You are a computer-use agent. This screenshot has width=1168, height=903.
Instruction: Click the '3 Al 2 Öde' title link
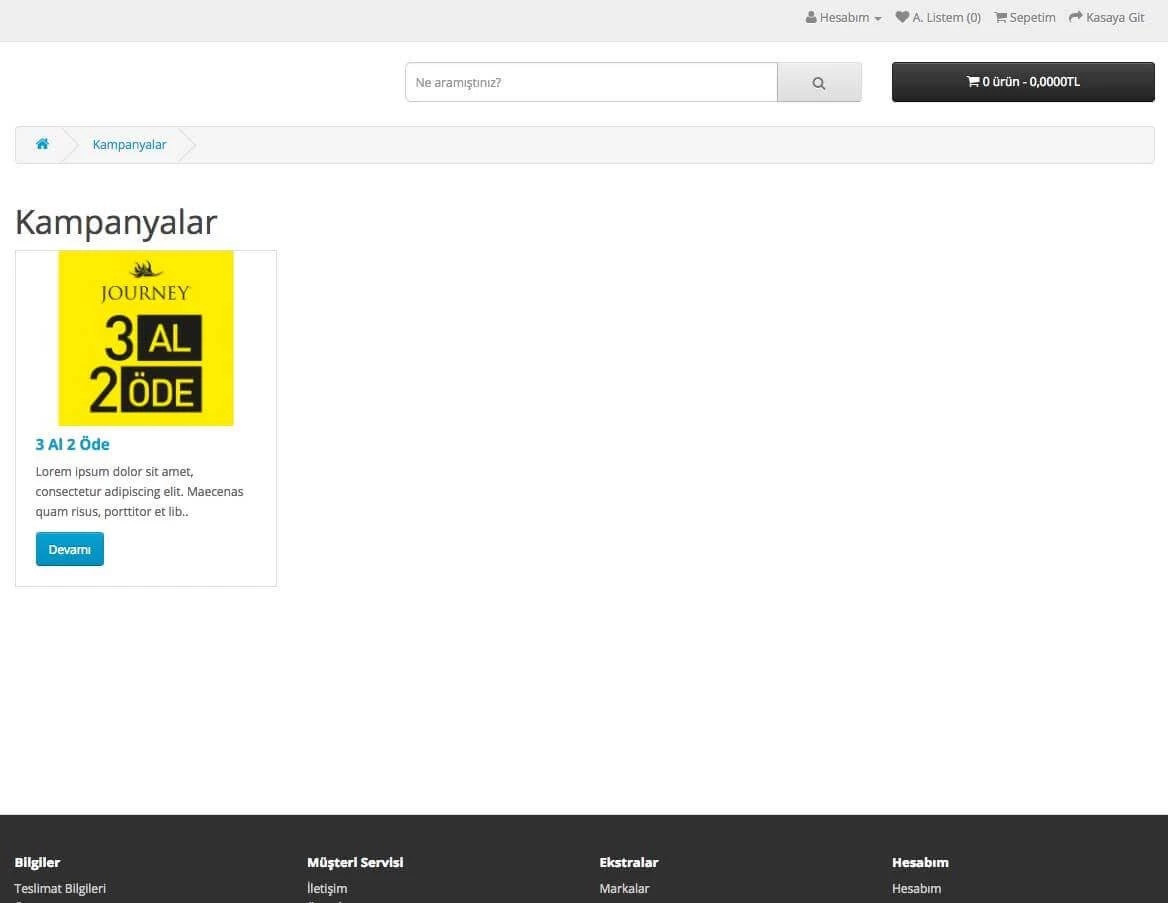(x=72, y=444)
